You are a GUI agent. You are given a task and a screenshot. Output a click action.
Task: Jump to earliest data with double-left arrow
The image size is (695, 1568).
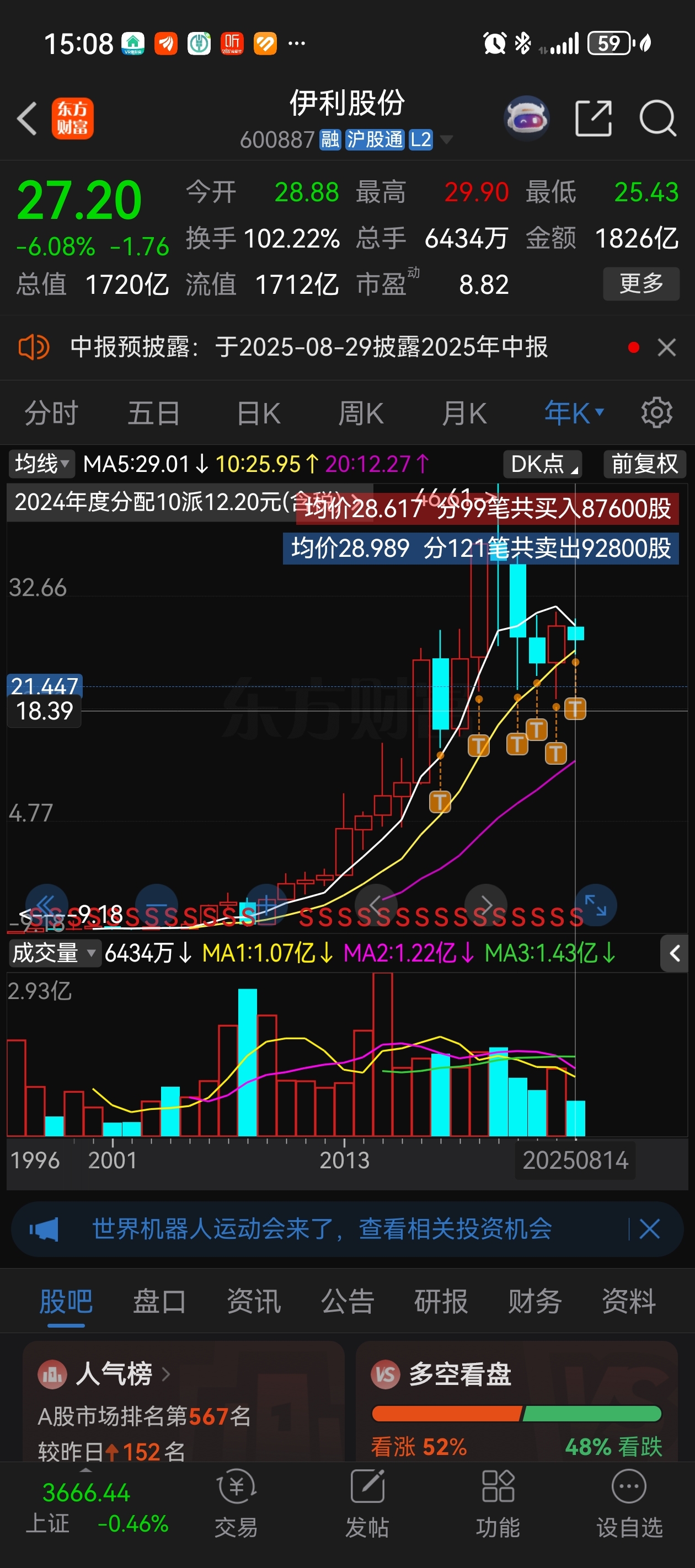46,905
